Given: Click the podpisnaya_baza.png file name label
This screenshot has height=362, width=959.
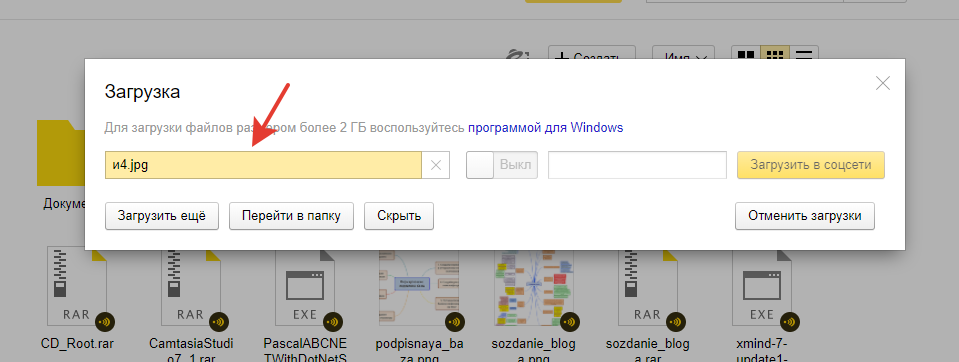Looking at the screenshot, I should point(420,351).
